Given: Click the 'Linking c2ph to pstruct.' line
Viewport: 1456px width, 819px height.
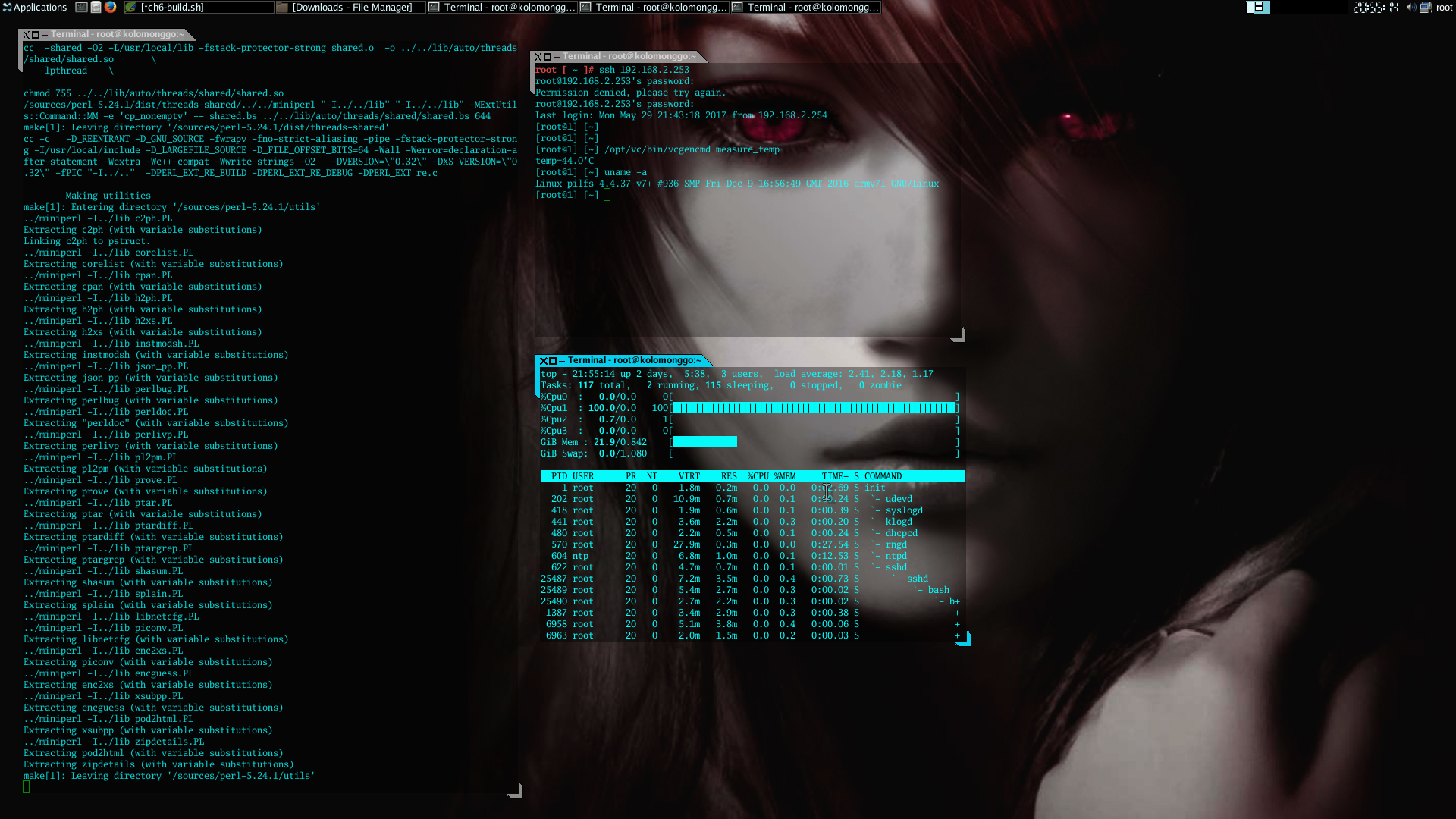Looking at the screenshot, I should click(86, 241).
